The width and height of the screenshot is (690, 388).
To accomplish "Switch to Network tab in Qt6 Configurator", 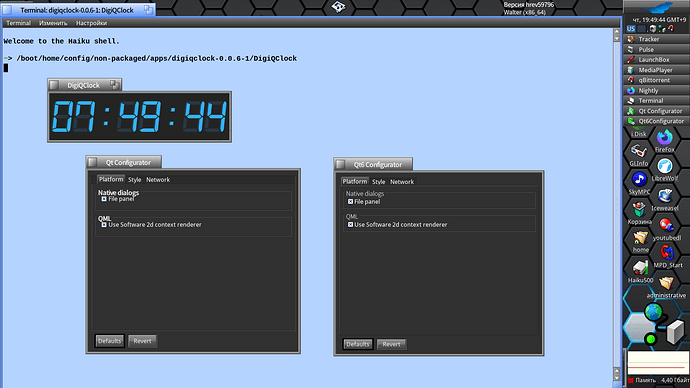I will point(402,182).
